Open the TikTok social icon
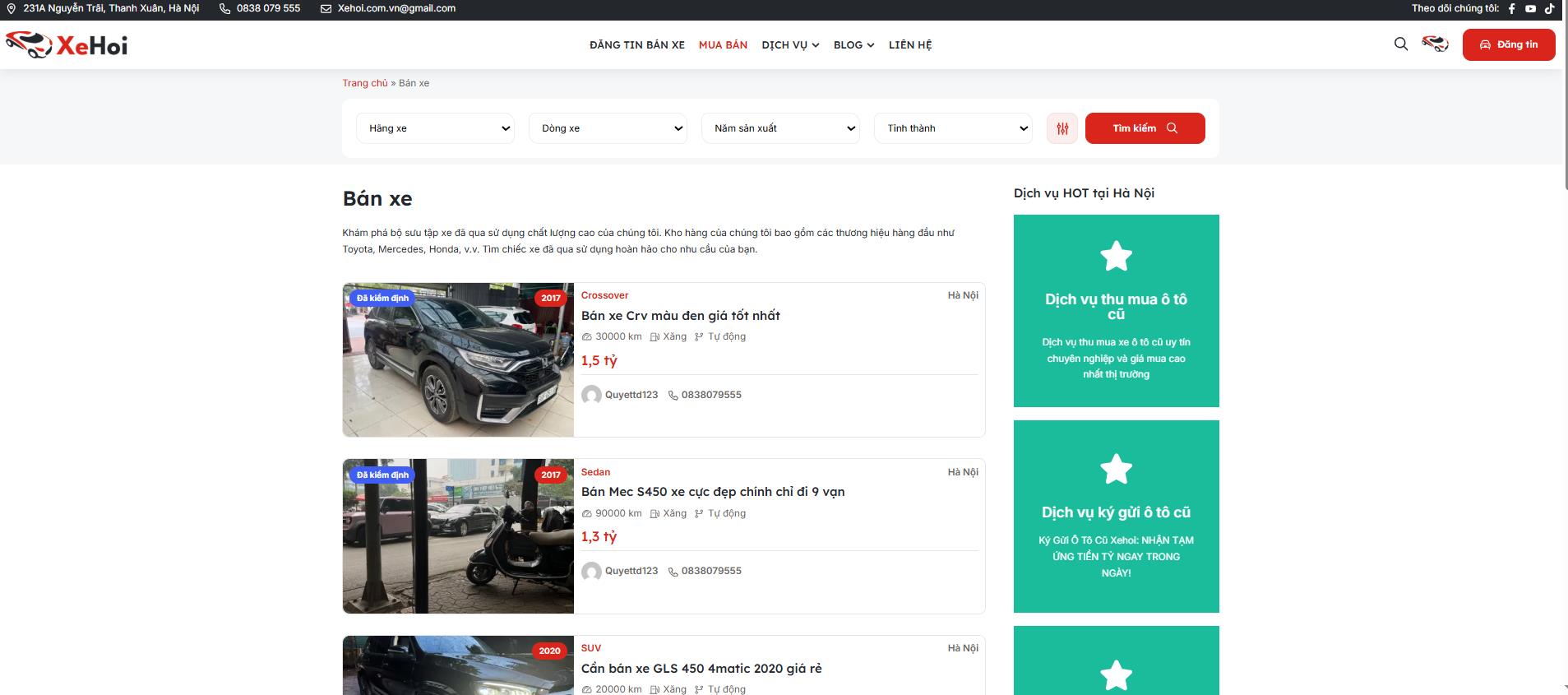This screenshot has width=1568, height=695. click(1549, 8)
